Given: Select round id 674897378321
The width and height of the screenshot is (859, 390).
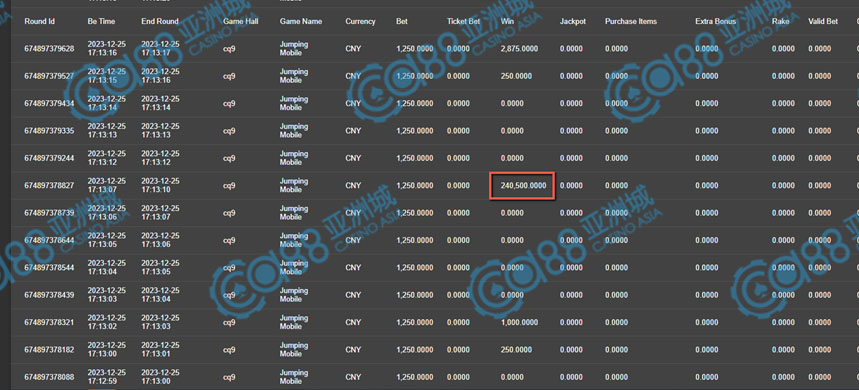Looking at the screenshot, I should point(49,323).
